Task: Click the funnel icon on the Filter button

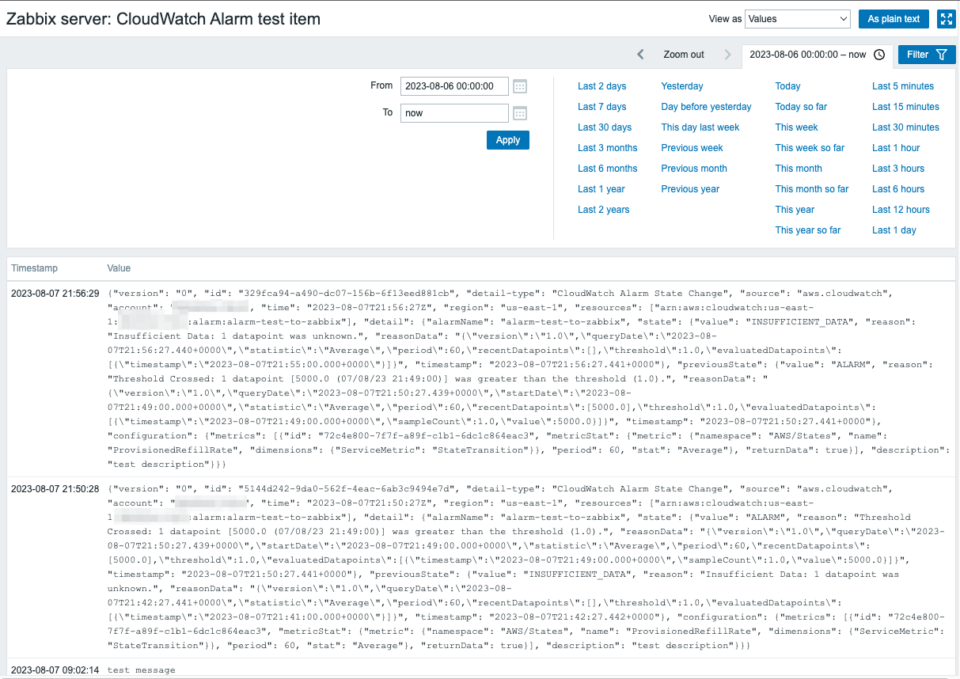Action: tap(941, 54)
